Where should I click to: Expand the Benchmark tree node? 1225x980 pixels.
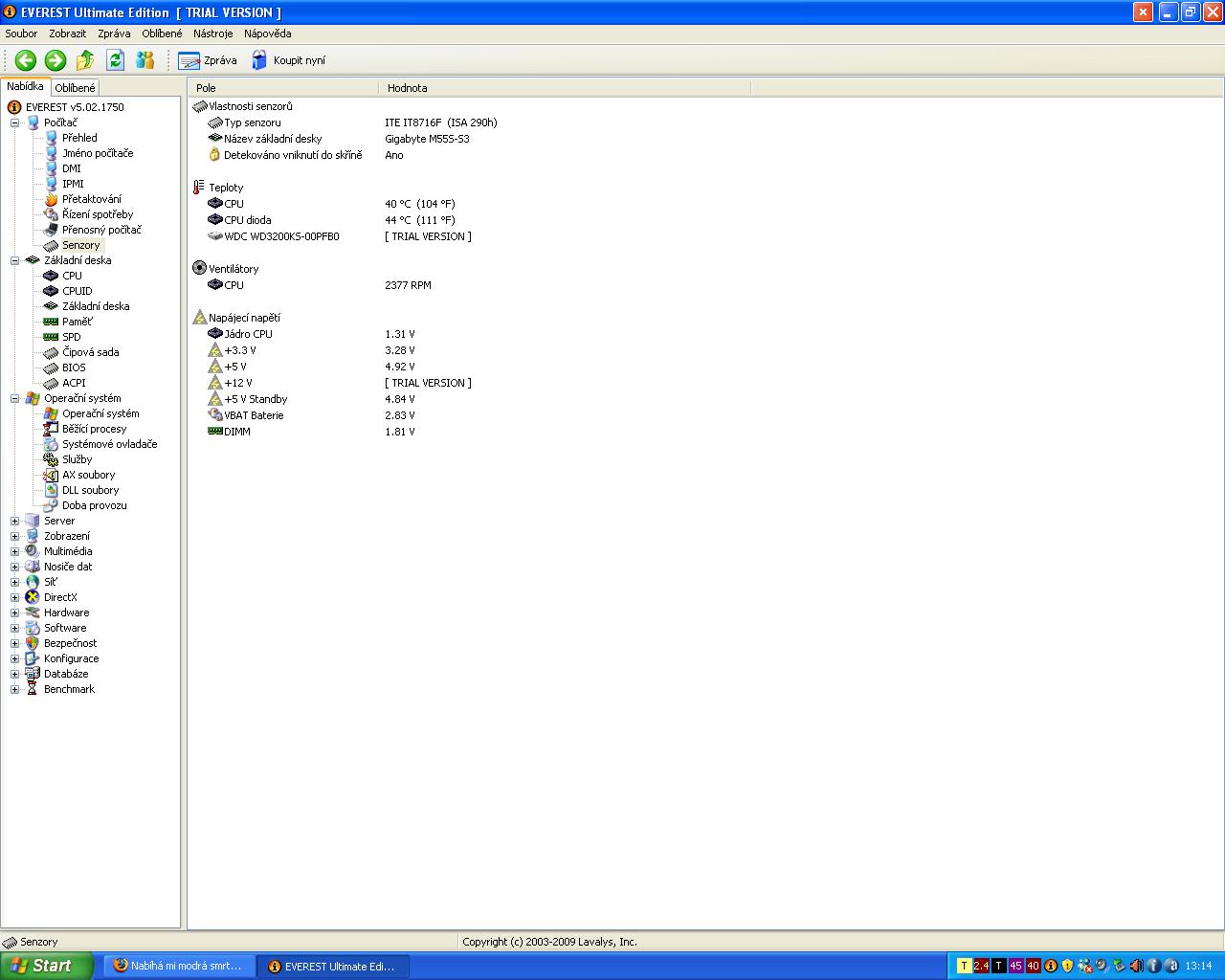[x=14, y=689]
